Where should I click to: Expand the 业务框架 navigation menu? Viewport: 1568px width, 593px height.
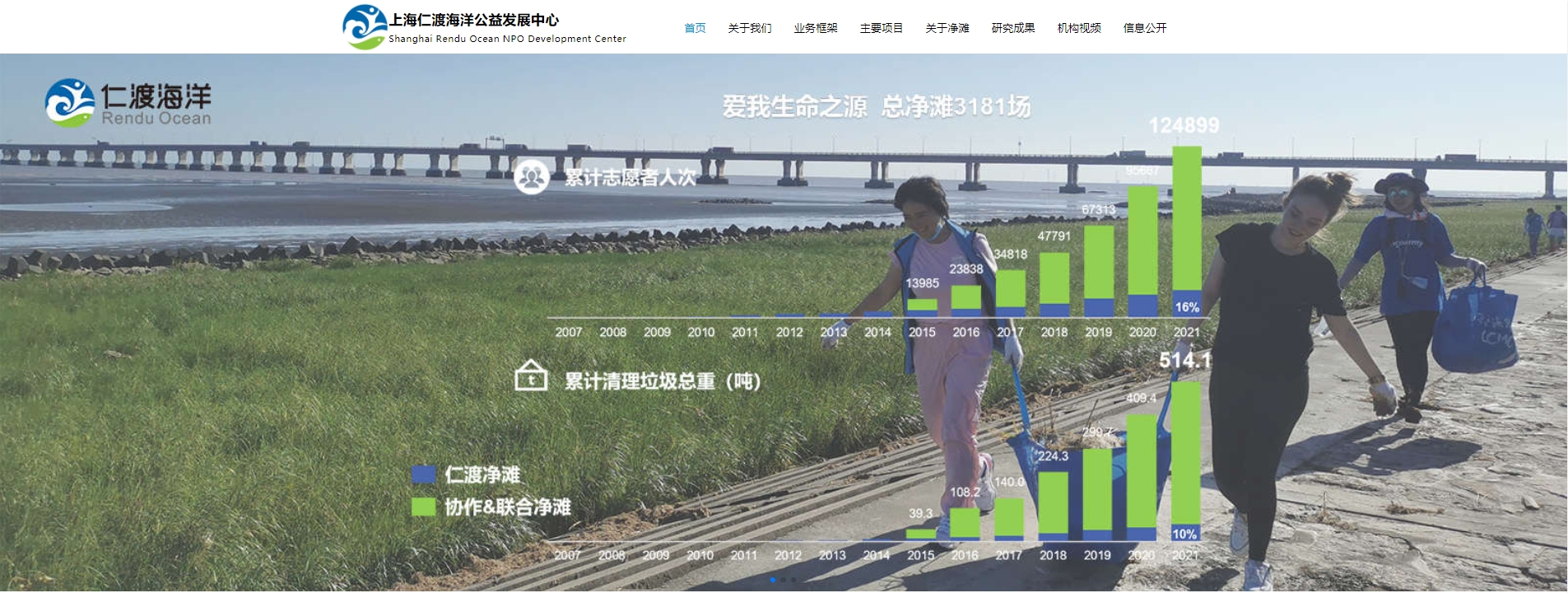[x=815, y=28]
